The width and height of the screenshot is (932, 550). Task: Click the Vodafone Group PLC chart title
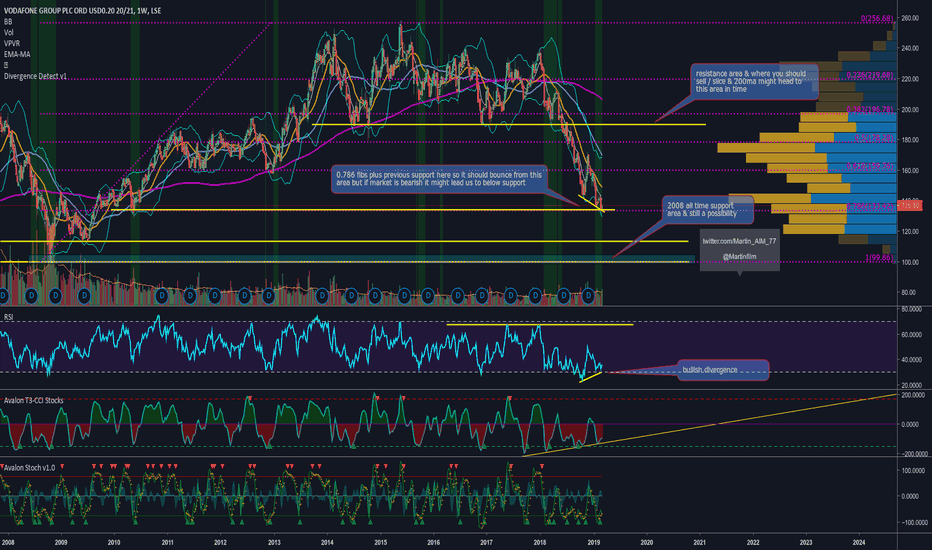[82, 10]
